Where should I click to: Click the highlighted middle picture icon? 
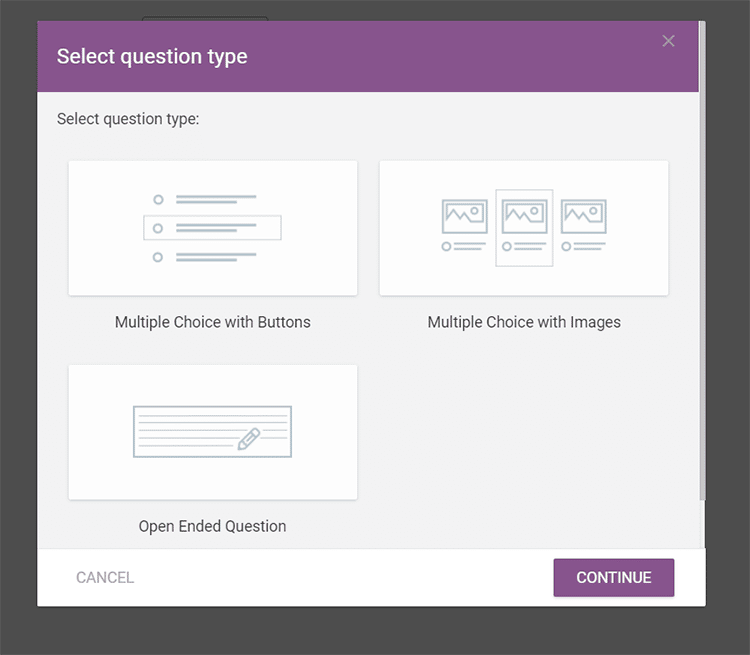click(x=524, y=216)
